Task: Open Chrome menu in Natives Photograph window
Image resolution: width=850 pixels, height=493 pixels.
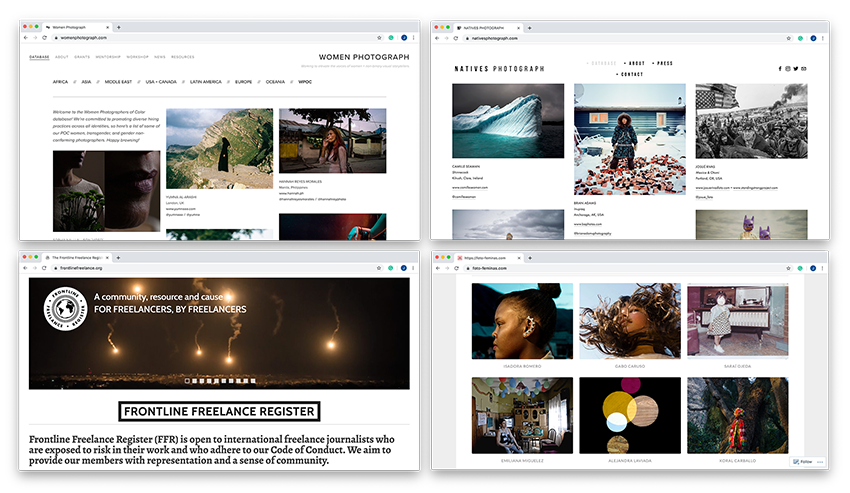Action: point(823,39)
